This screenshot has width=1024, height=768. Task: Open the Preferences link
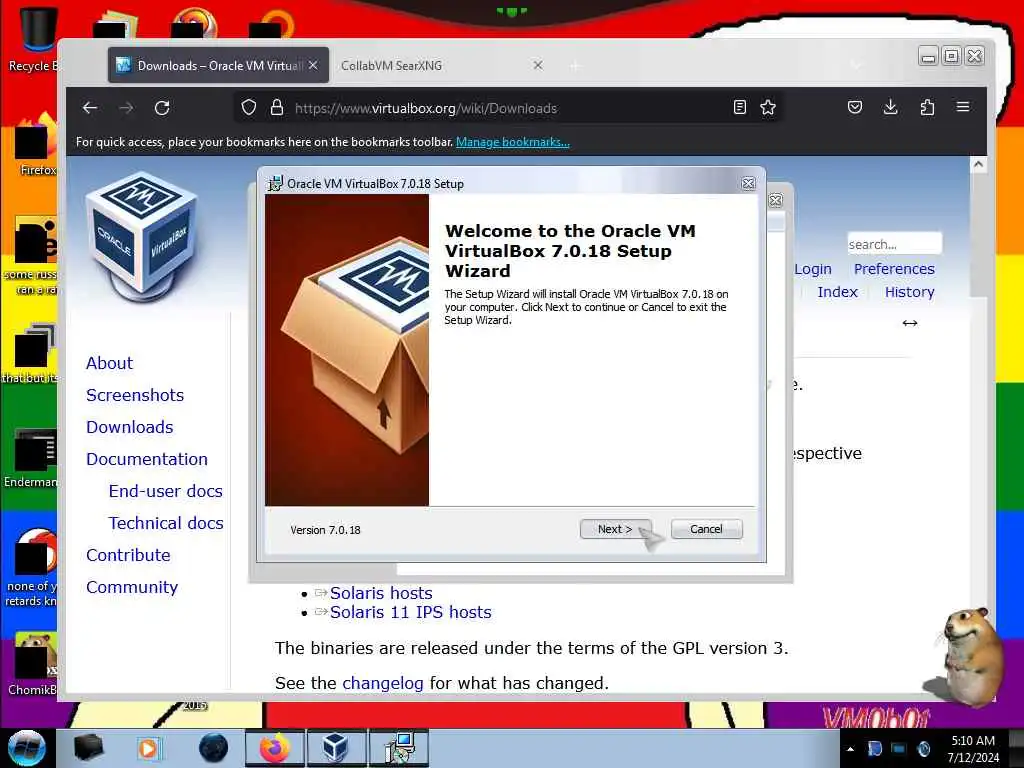click(x=894, y=269)
